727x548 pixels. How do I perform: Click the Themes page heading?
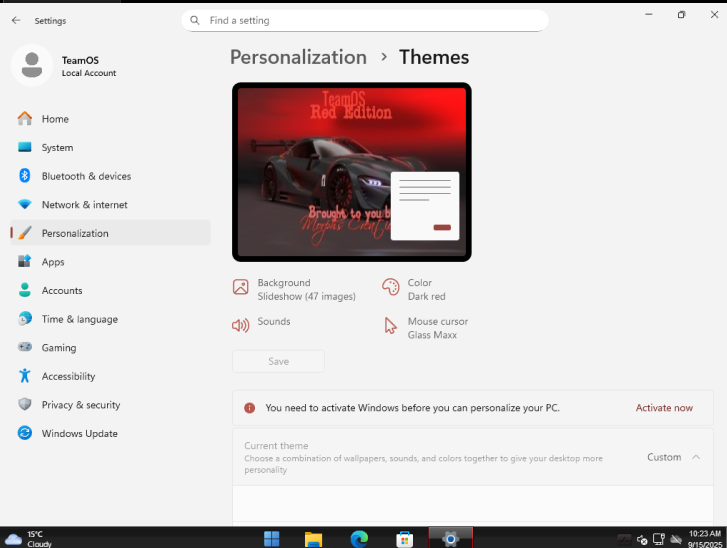[434, 57]
